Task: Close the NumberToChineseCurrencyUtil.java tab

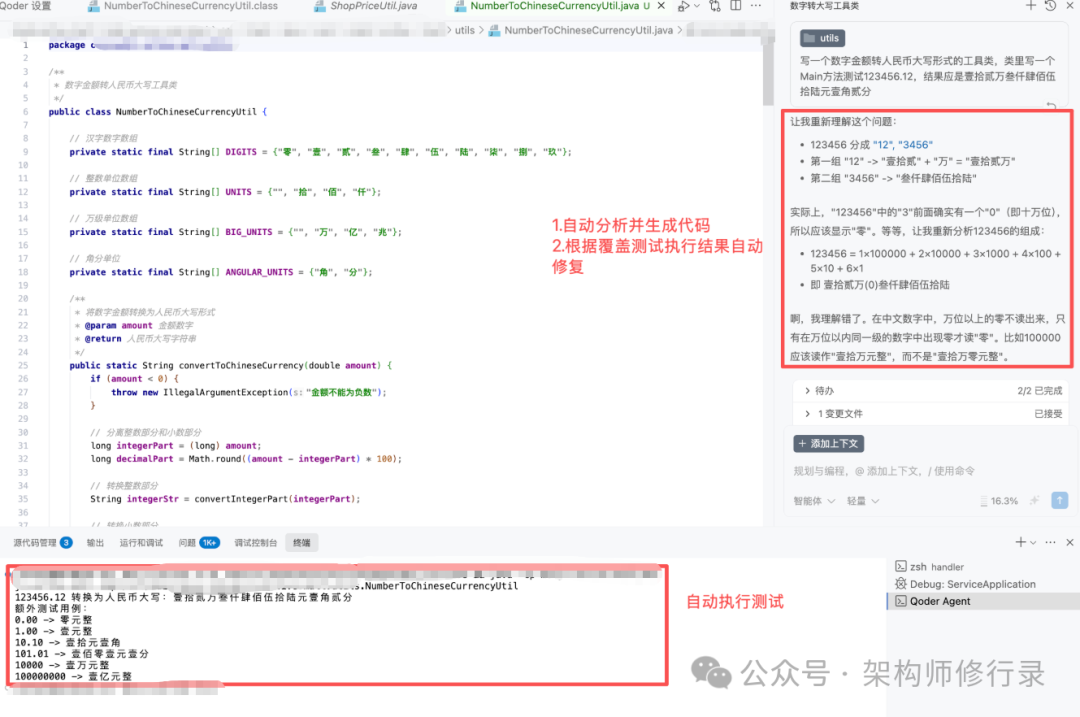Action: click(x=661, y=6)
